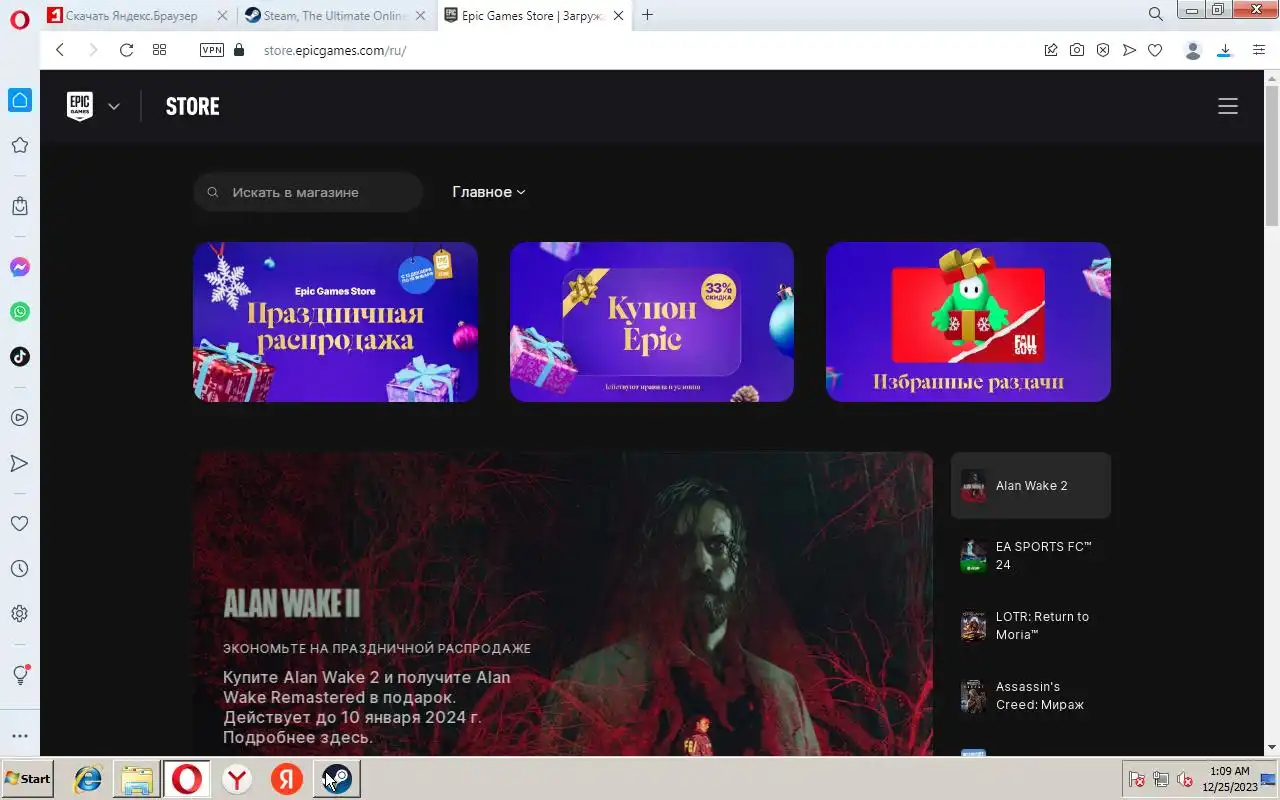
Task: Select EA SPORTS FC 24 in list
Action: pyautogui.click(x=1031, y=556)
